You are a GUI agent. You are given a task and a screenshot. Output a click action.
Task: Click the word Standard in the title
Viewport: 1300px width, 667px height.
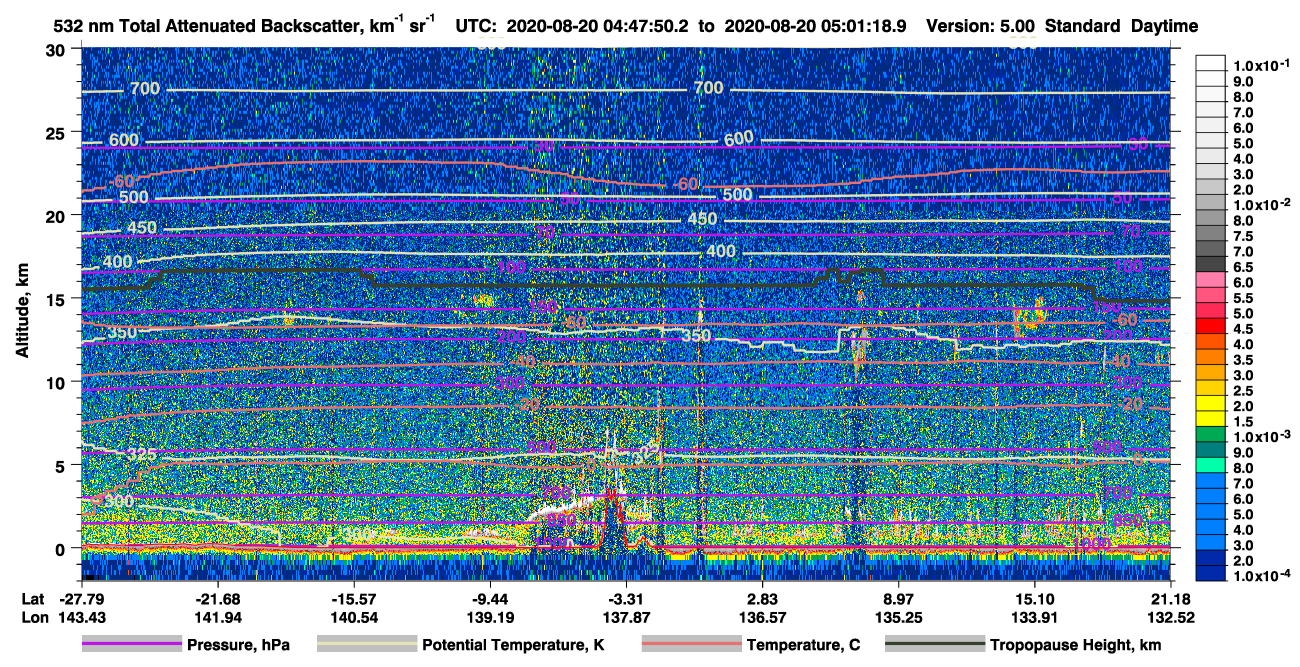[x=1084, y=27]
